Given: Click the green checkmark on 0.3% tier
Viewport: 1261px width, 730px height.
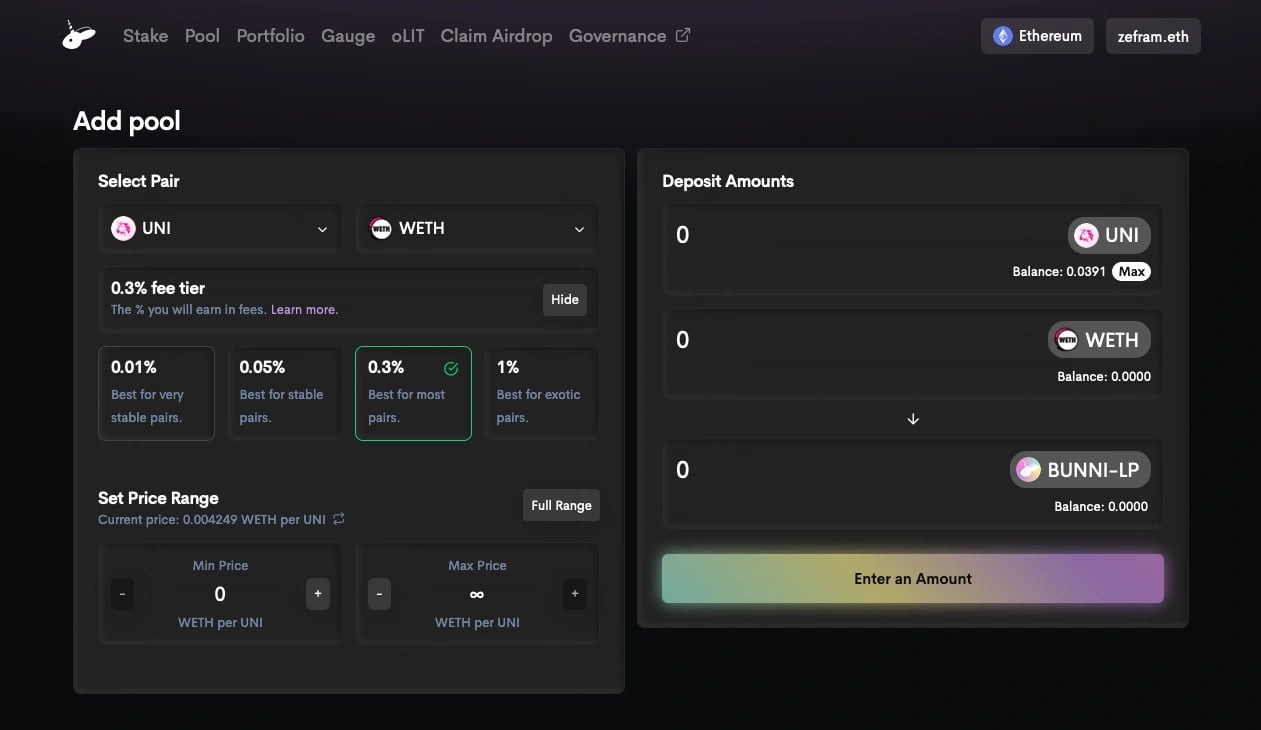Looking at the screenshot, I should point(451,368).
